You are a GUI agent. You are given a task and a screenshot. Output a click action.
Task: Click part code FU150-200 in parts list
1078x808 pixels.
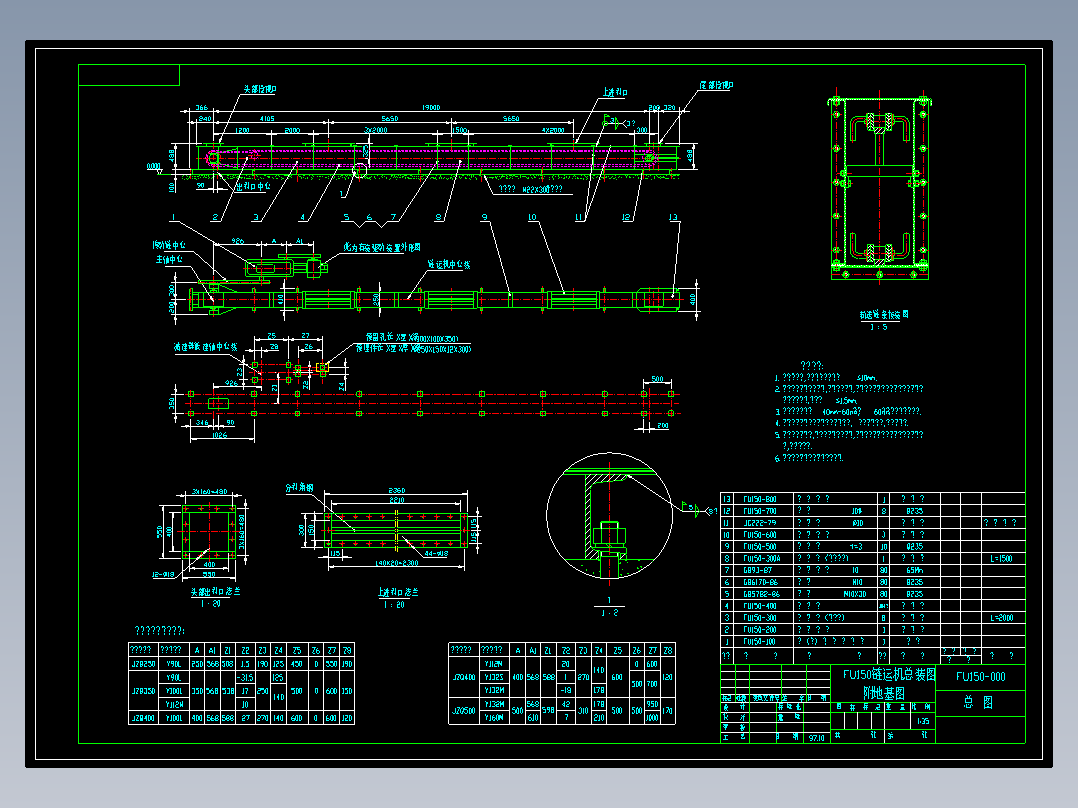[760, 629]
